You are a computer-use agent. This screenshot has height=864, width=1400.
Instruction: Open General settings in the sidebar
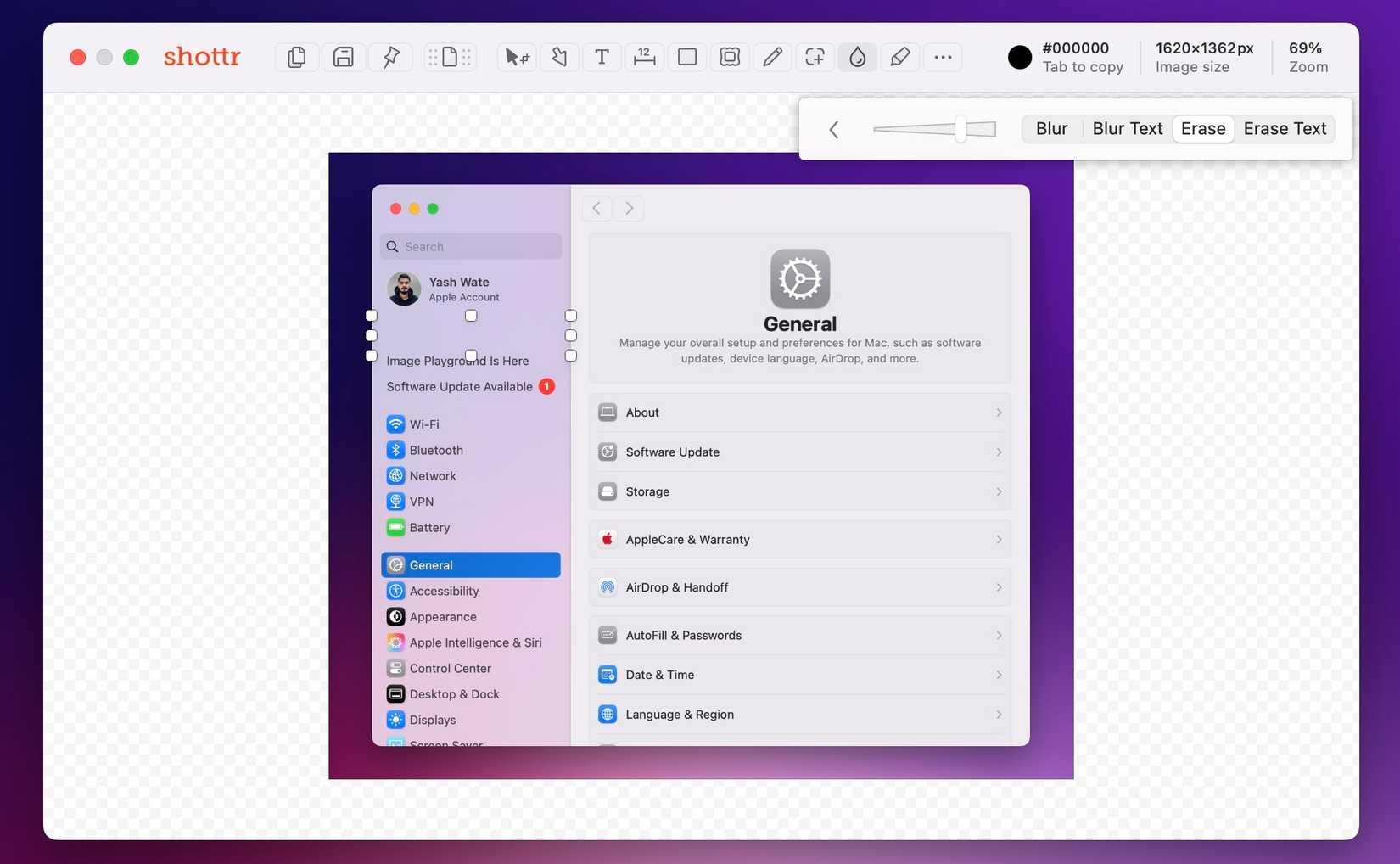470,564
